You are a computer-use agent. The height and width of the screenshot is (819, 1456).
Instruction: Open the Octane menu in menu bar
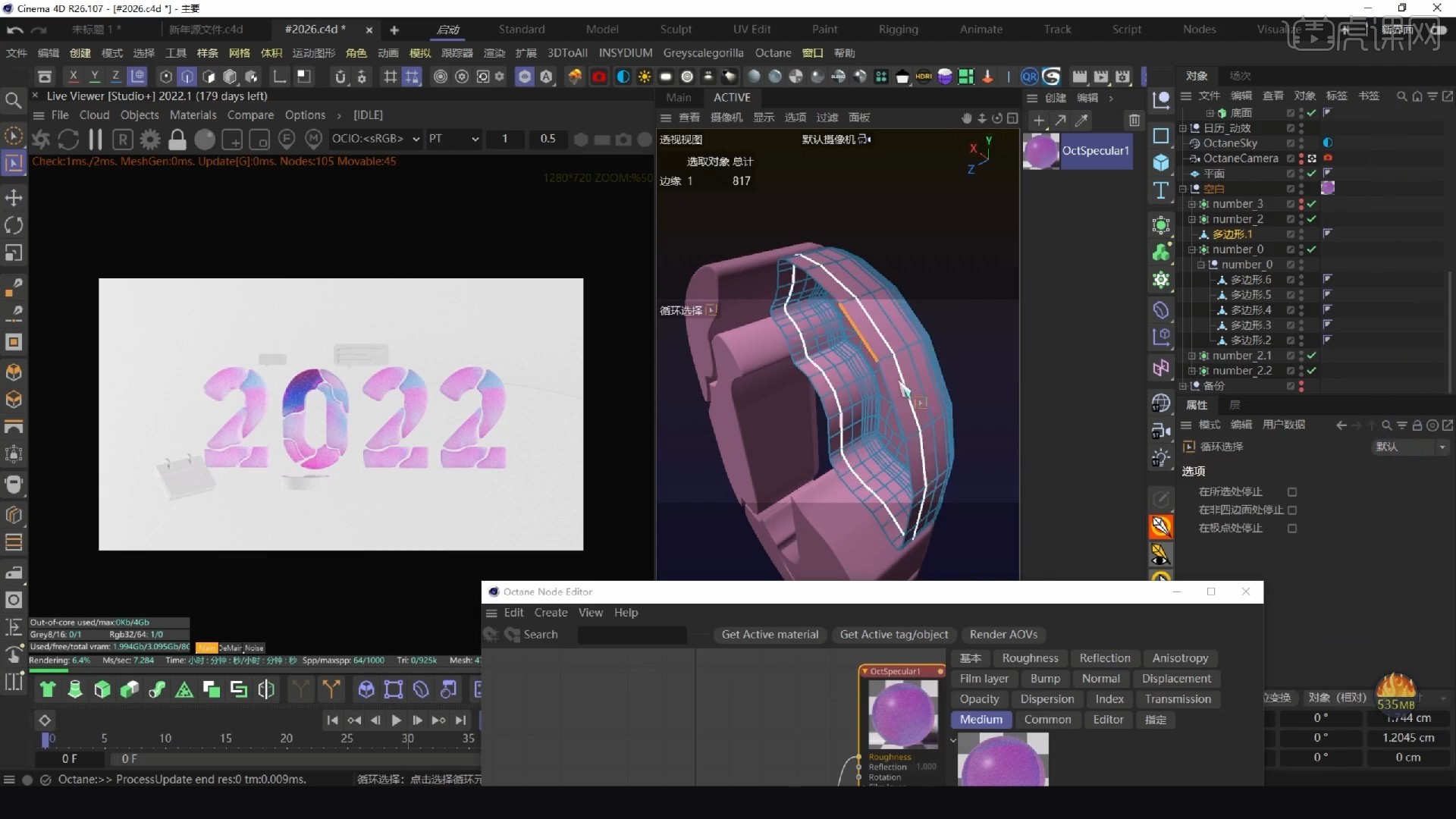pyautogui.click(x=773, y=53)
